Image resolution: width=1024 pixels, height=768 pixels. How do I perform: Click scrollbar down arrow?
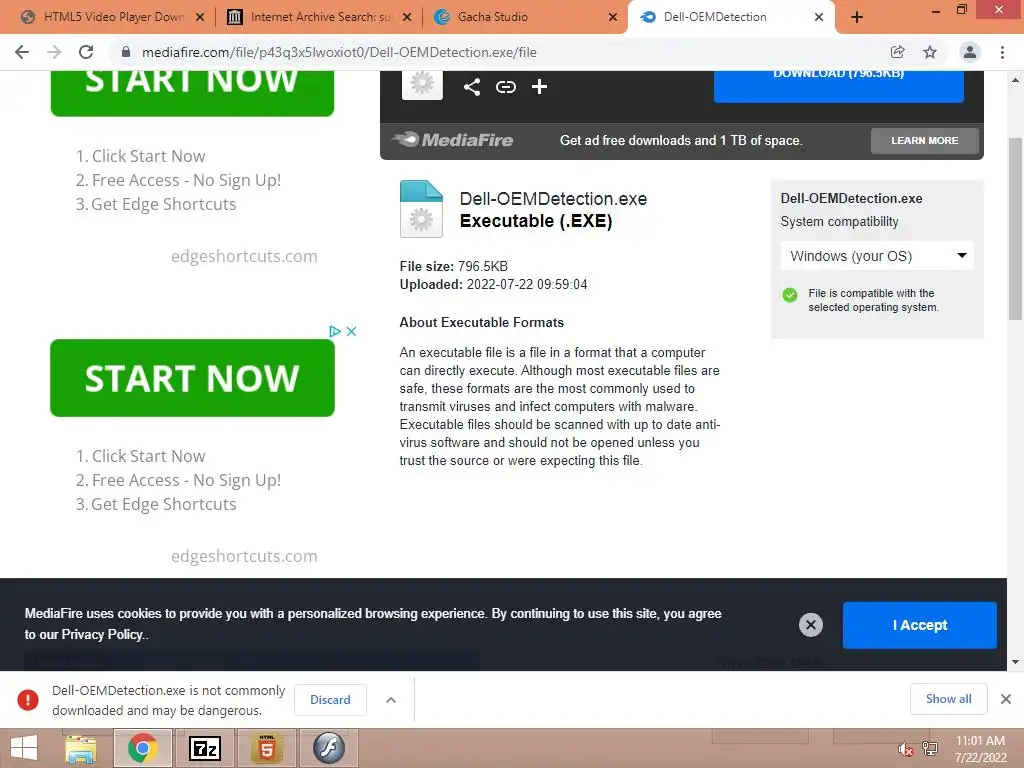tap(1015, 662)
